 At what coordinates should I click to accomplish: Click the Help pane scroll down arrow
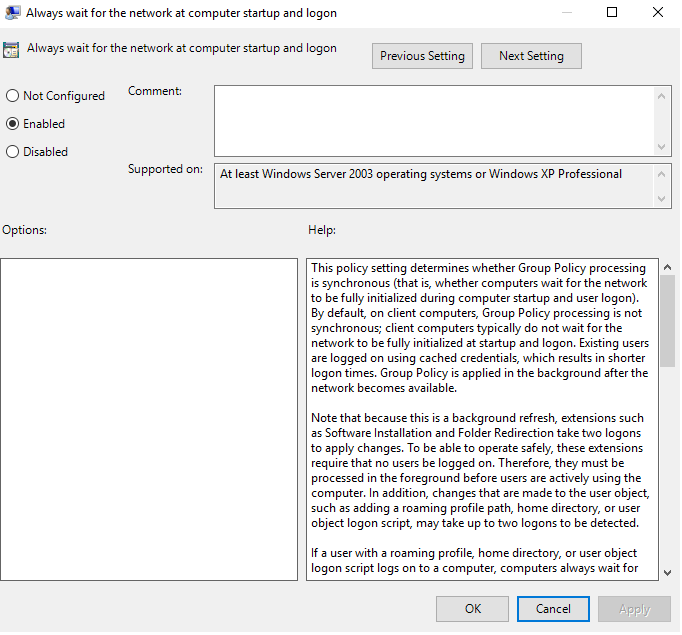667,571
